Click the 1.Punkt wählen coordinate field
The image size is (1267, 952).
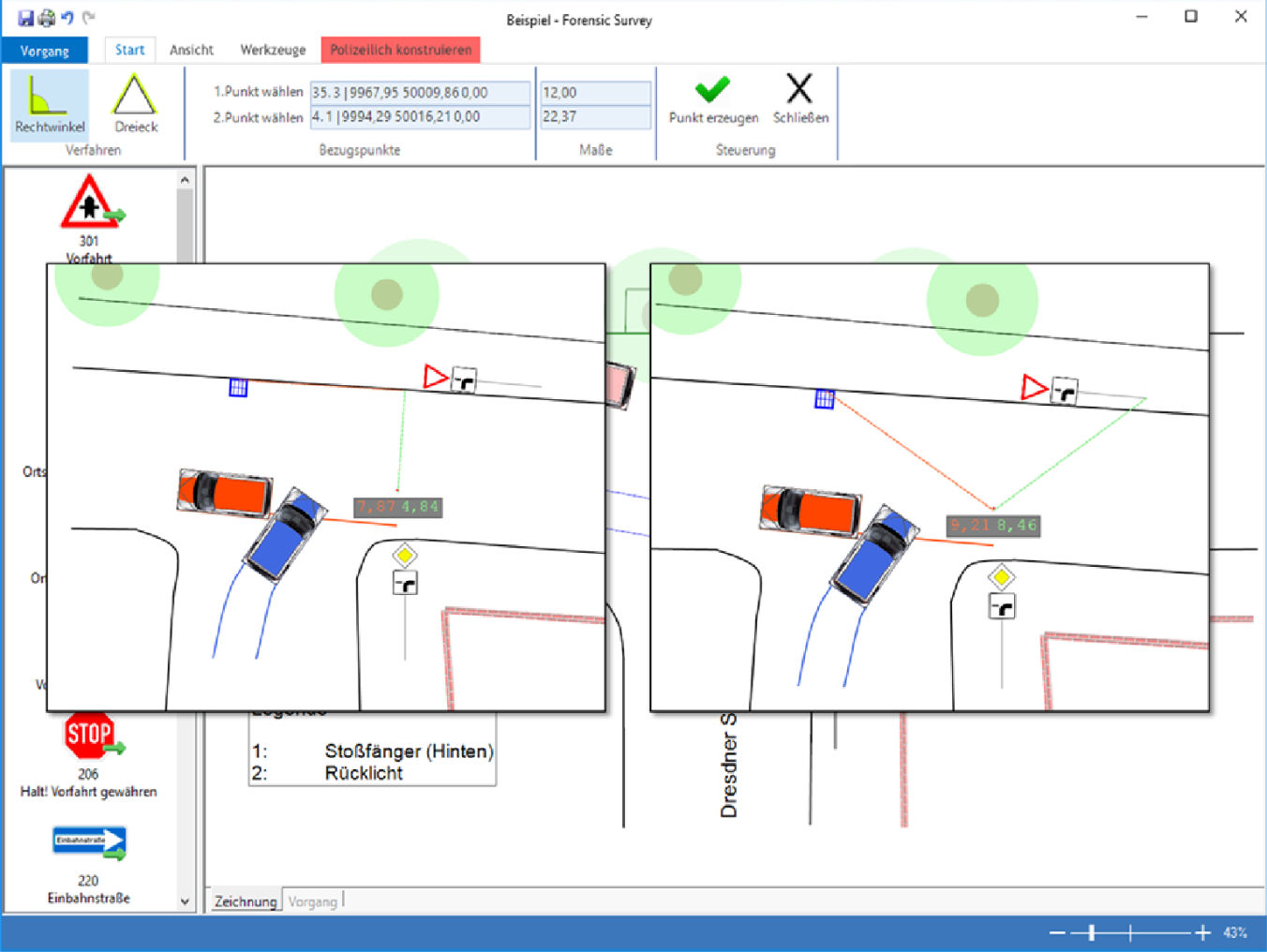click(419, 93)
